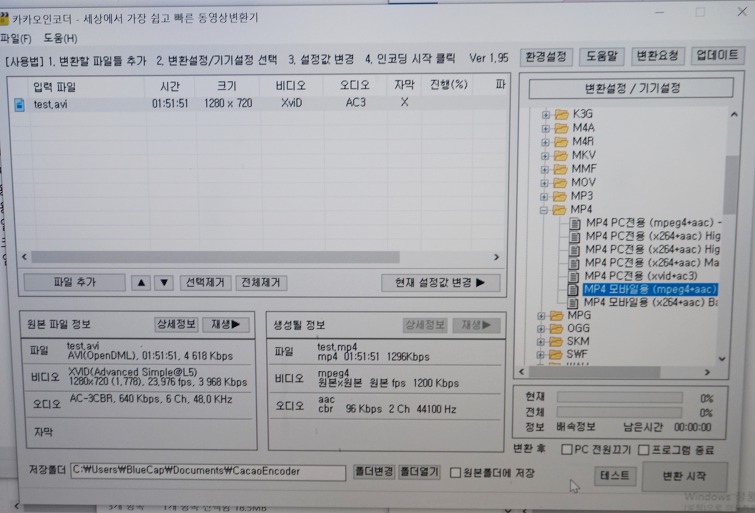Open 상세정보 for 원본 파일 정보
The image size is (755, 513).
coord(176,324)
